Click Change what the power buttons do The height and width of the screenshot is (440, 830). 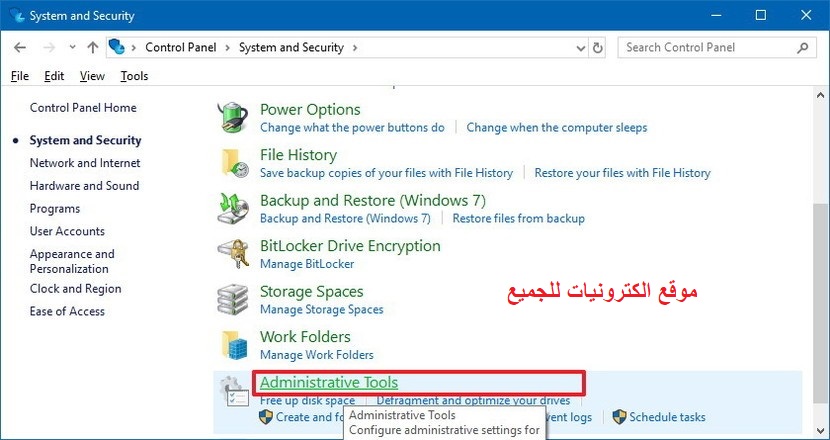(x=353, y=128)
